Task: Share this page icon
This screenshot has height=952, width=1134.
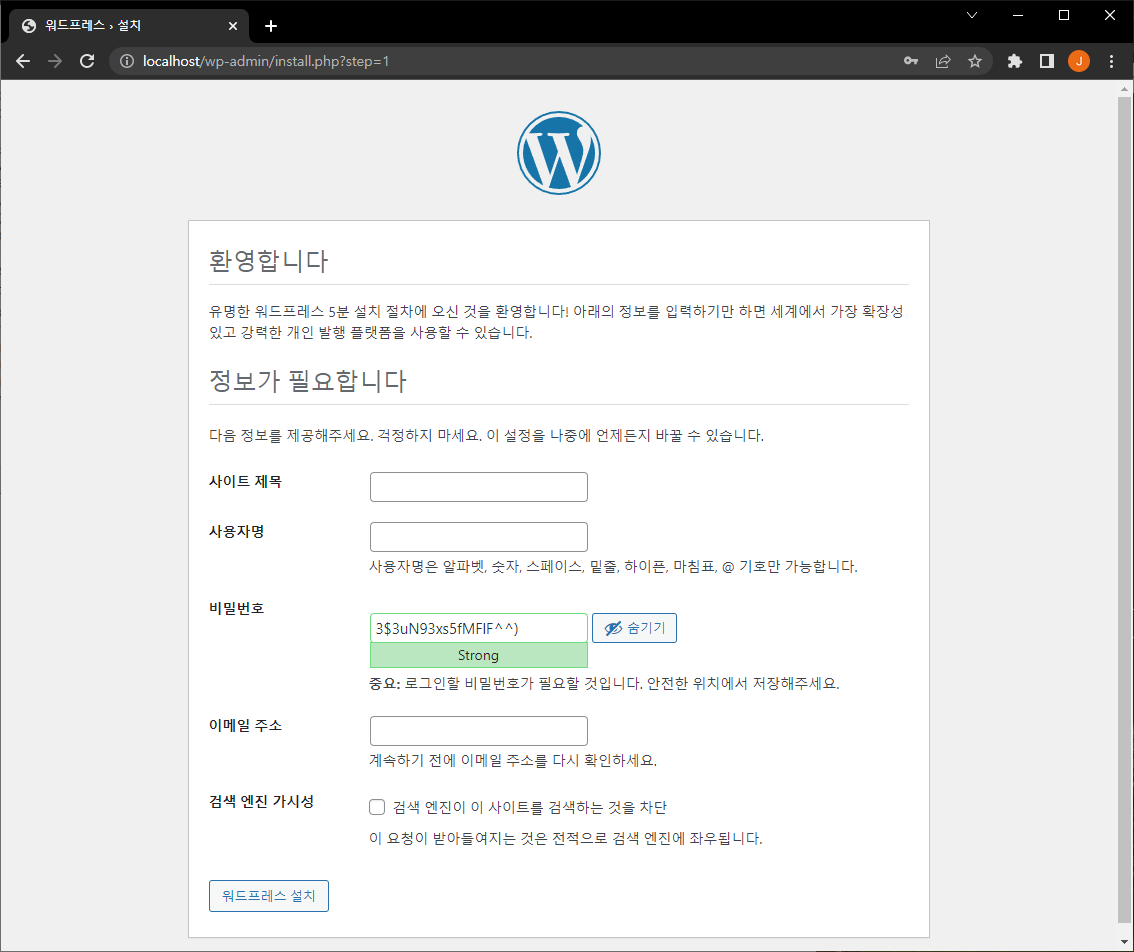Action: pos(943,61)
